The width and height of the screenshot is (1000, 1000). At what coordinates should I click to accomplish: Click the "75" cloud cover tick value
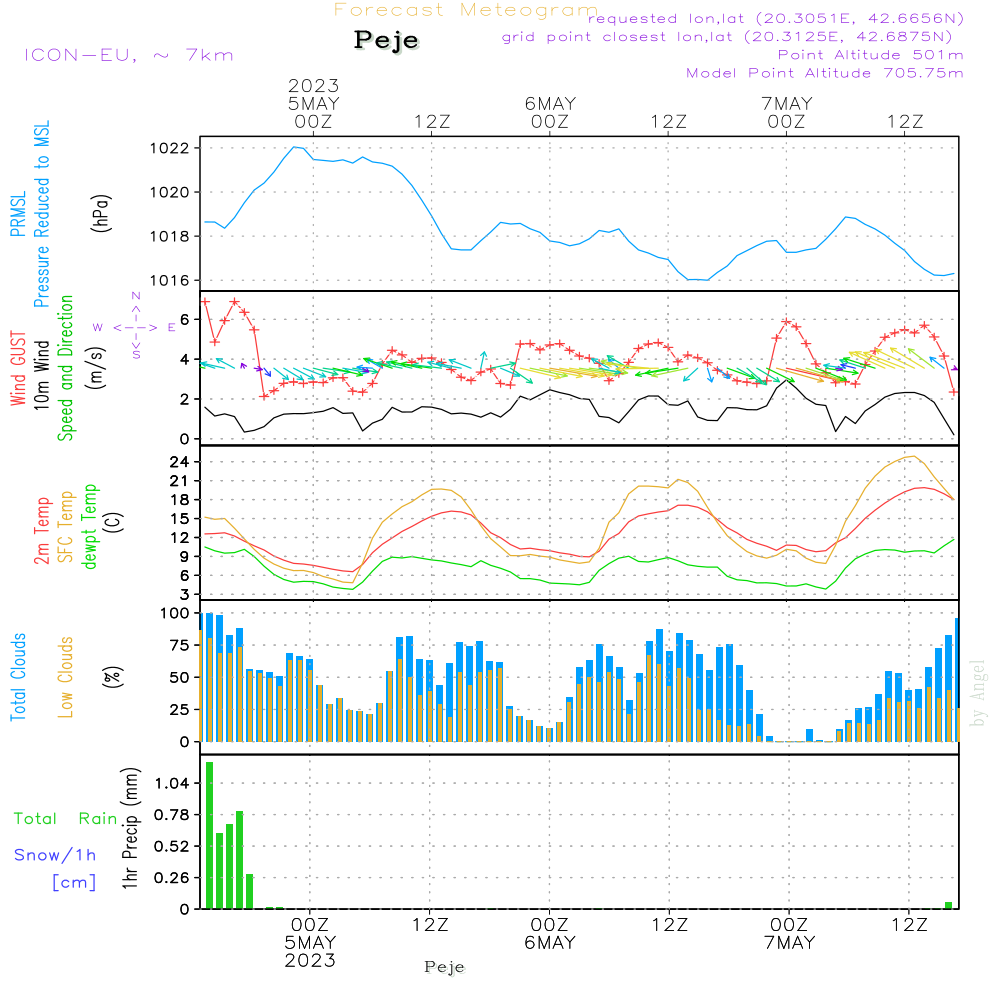180,645
